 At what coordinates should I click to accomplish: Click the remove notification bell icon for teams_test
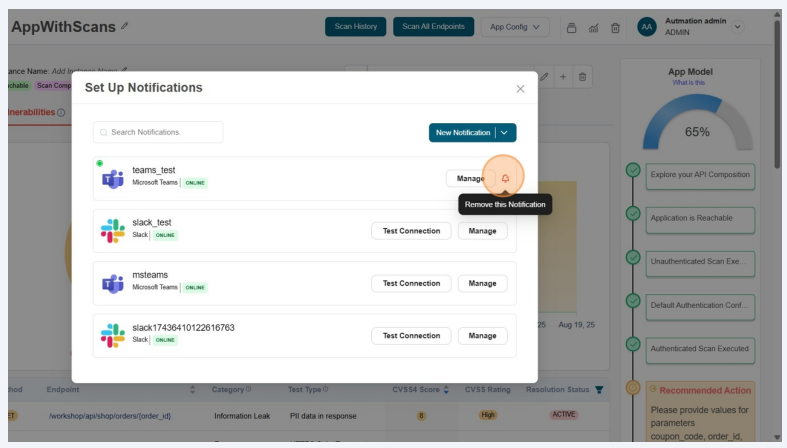[505, 179]
